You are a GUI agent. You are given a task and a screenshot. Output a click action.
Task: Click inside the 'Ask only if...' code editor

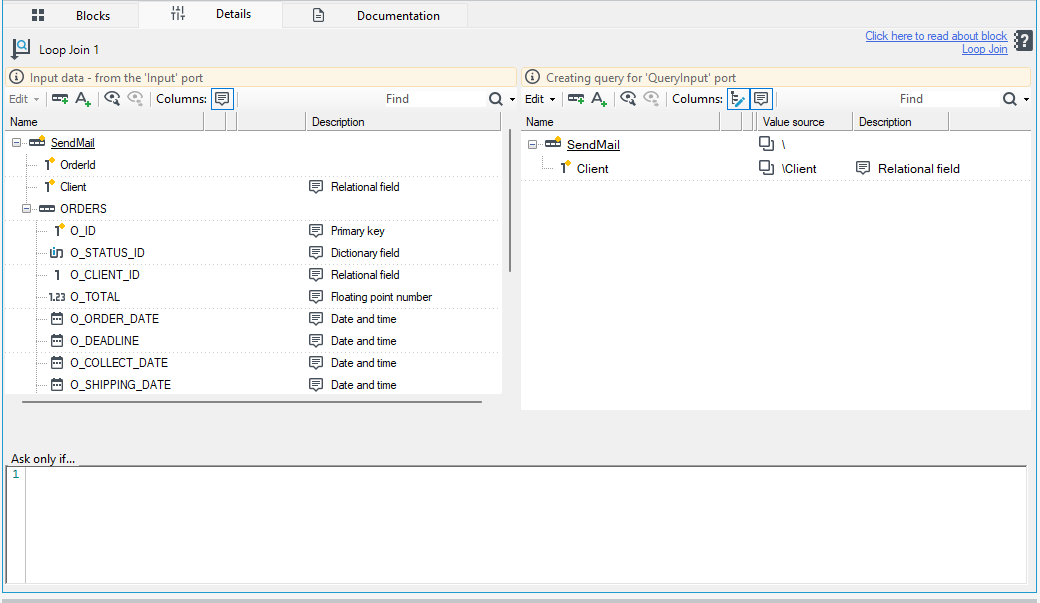[x=526, y=525]
